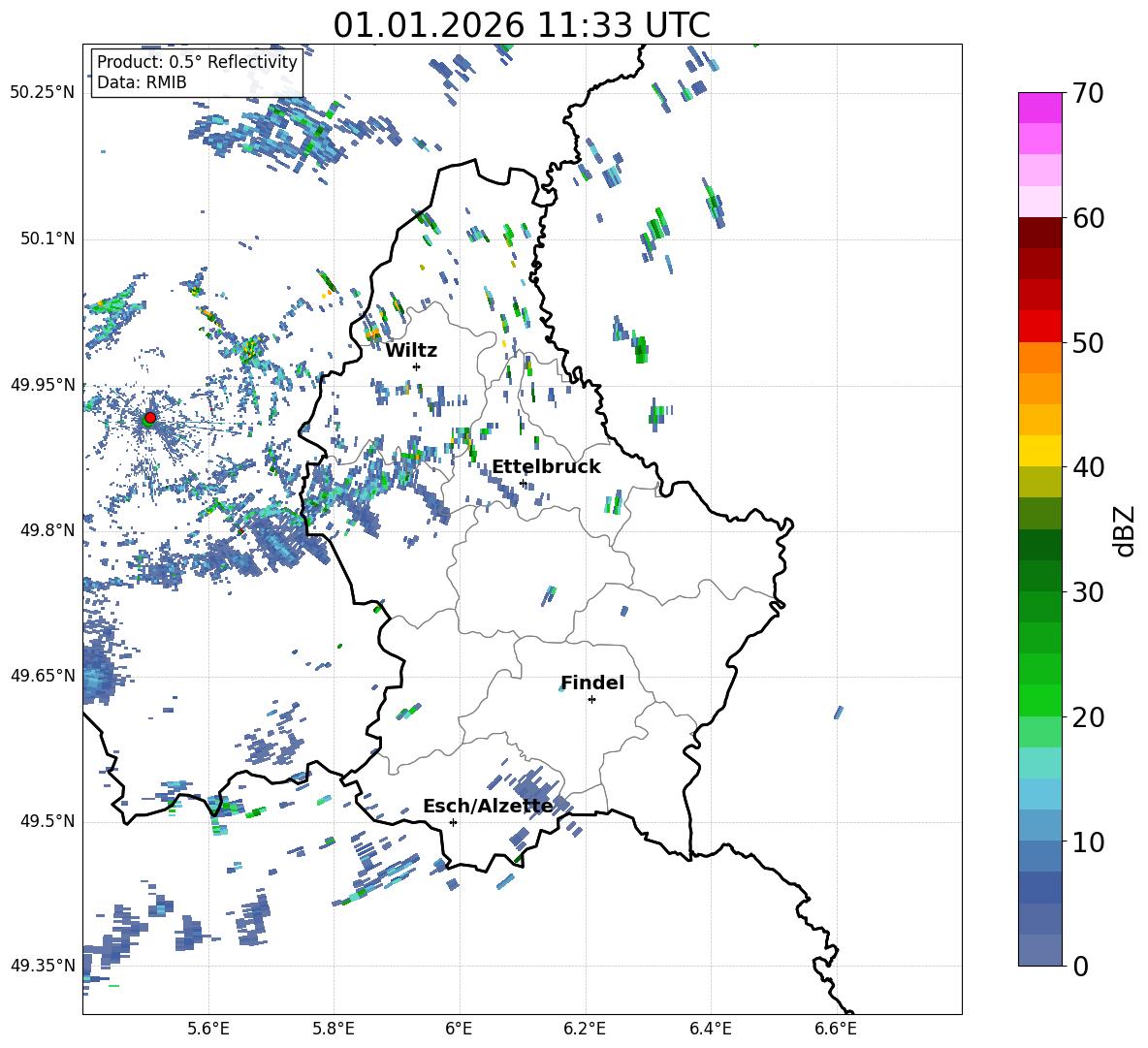1148x1048 pixels.
Task: Click the dBZ colorbar axis label
Action: [x=1126, y=530]
